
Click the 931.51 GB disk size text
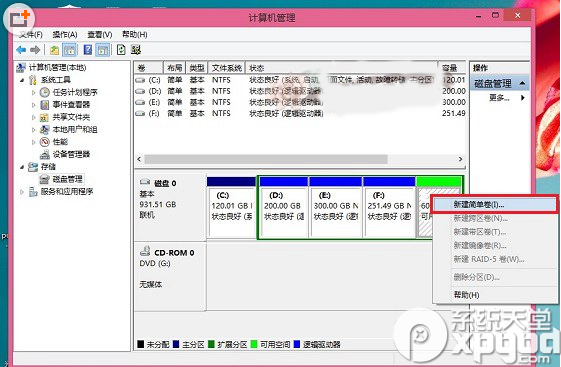(x=158, y=205)
